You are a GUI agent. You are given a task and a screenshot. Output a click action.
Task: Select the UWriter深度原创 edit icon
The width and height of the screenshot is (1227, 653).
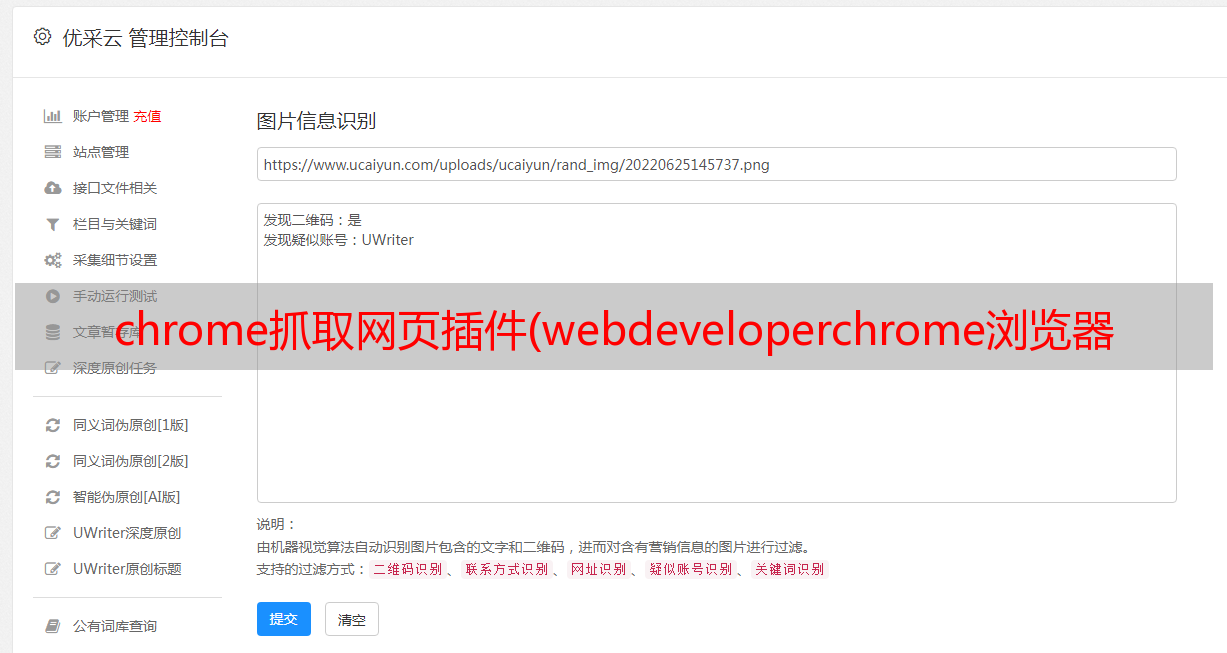(53, 533)
